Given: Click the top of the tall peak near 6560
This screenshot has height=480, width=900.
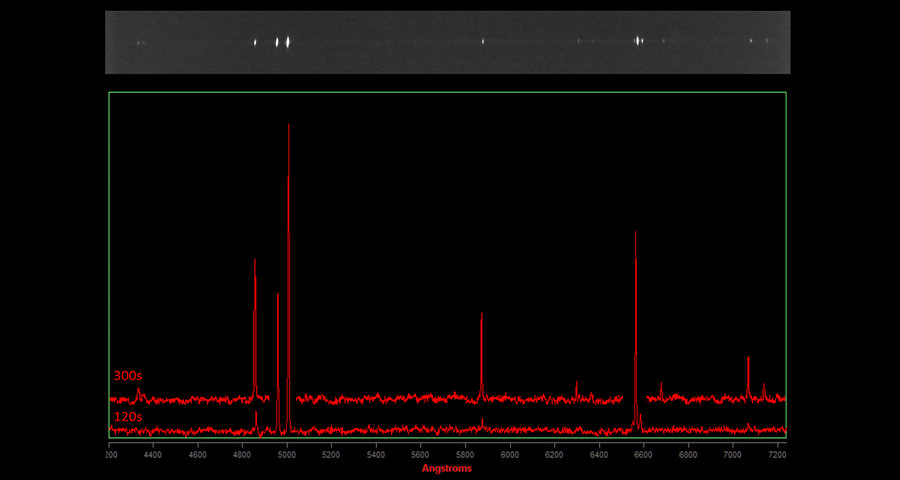Looking at the screenshot, I should tap(636, 233).
